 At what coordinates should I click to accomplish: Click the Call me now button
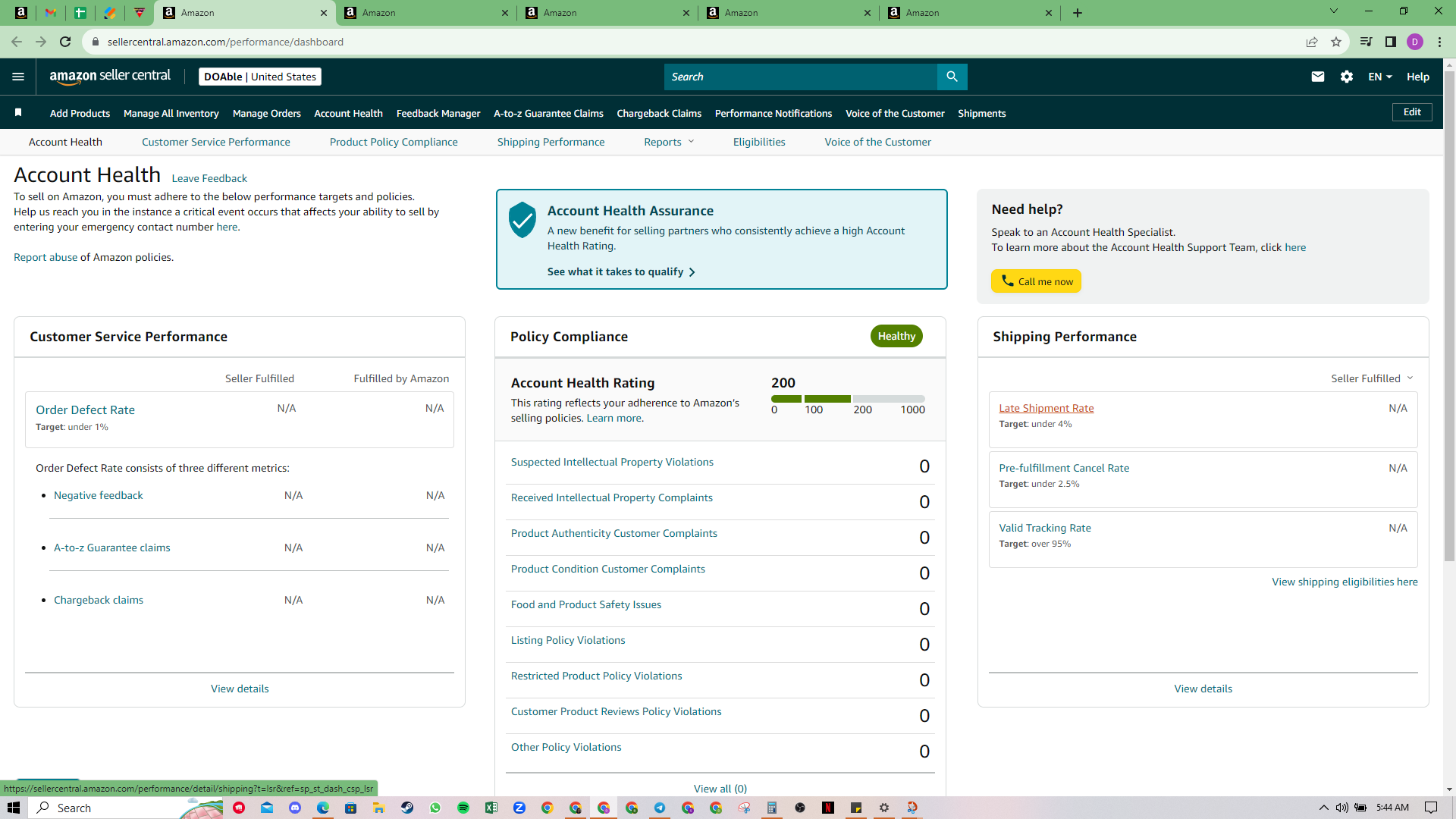point(1036,281)
